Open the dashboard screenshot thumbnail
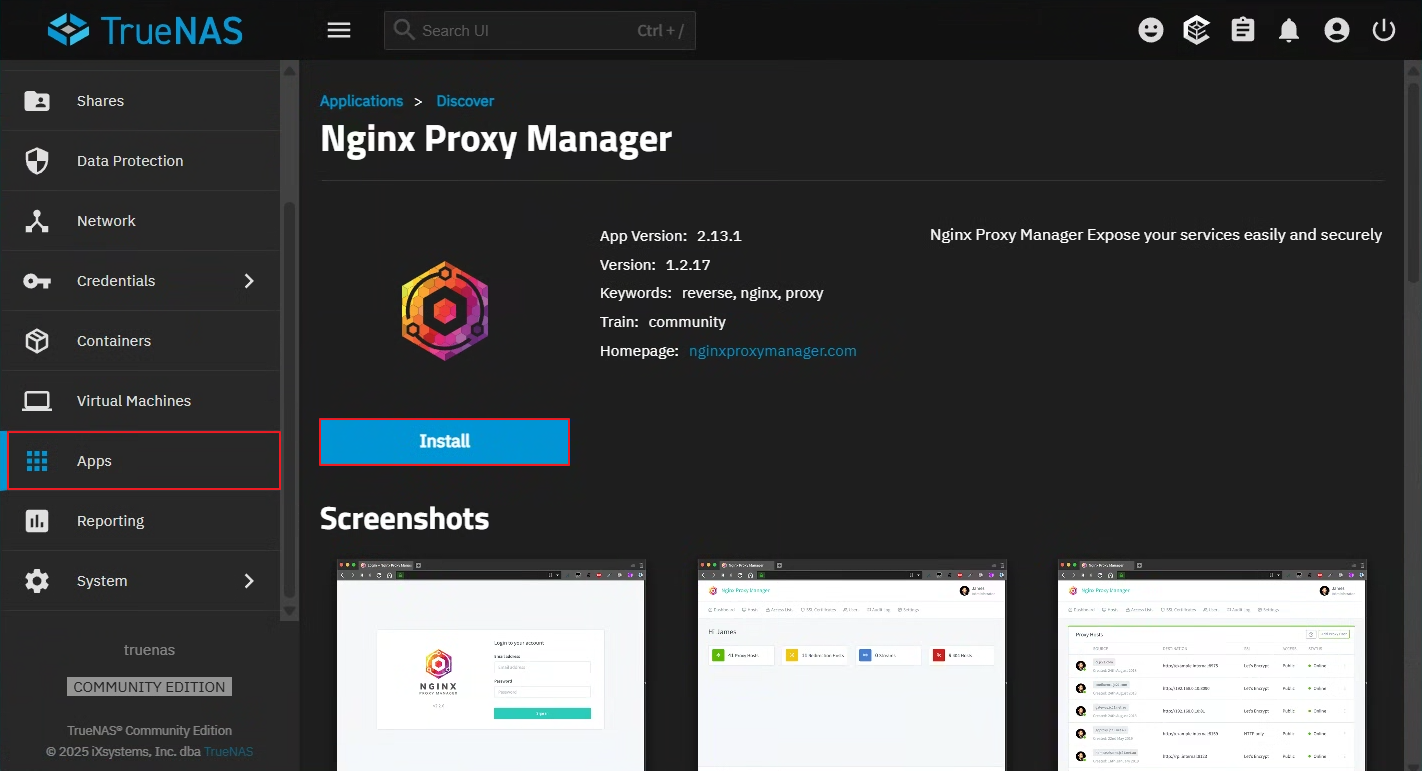Screen dimensions: 1422x771 point(852,665)
